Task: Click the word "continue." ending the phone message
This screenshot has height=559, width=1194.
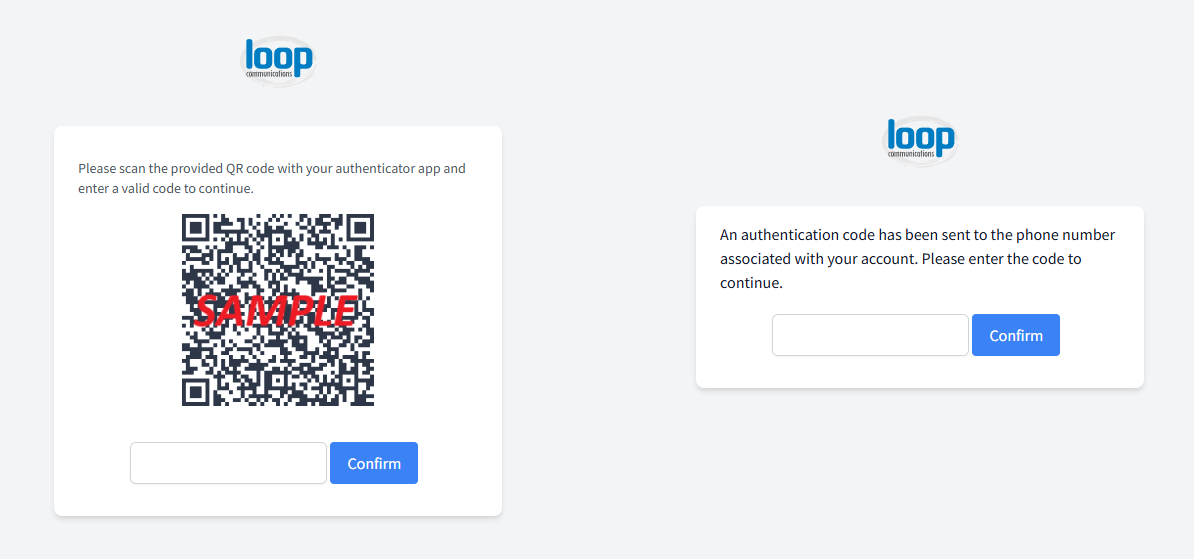Action: 752,283
